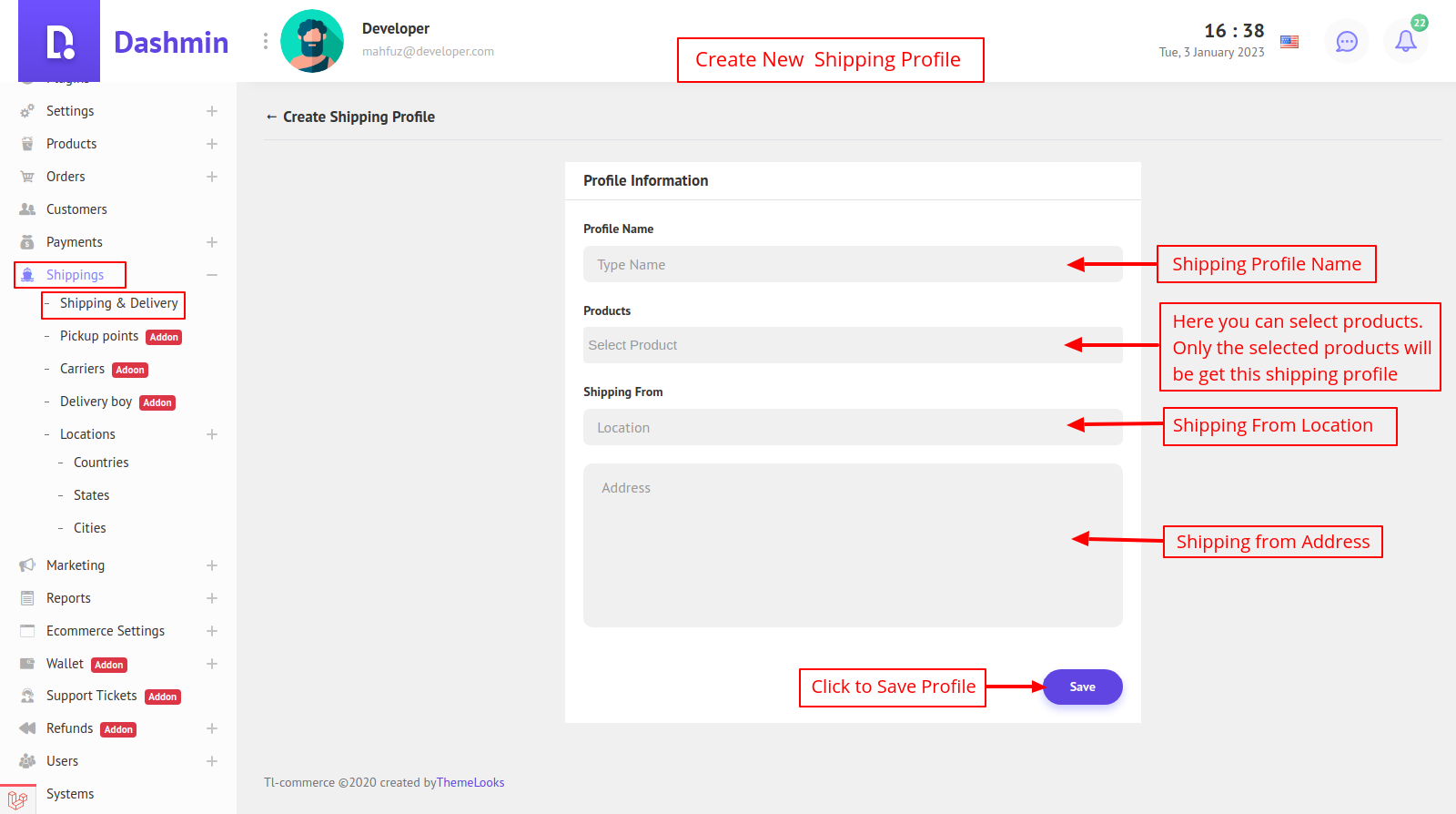Open the ThemeLooks footer link

(470, 782)
